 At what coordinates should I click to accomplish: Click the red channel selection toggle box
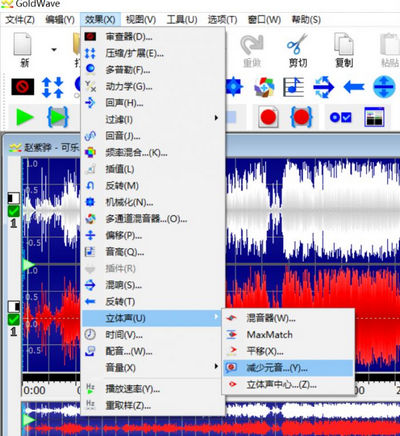[x=14, y=306]
